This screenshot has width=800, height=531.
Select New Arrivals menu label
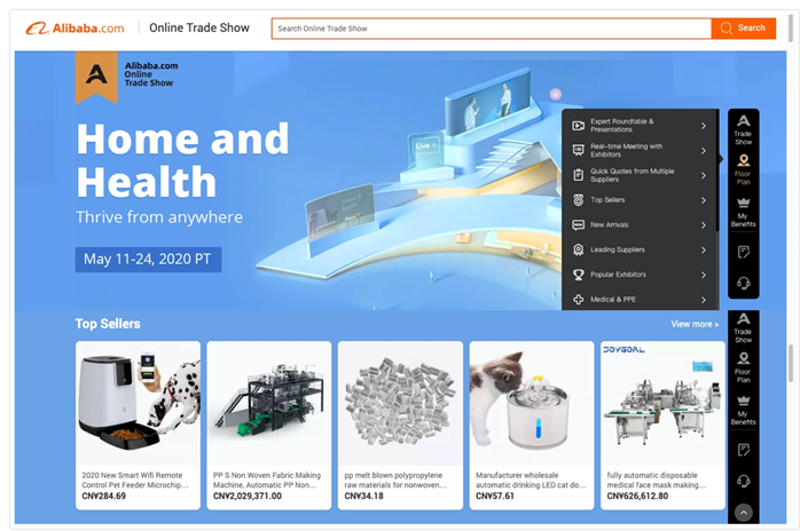coord(610,225)
